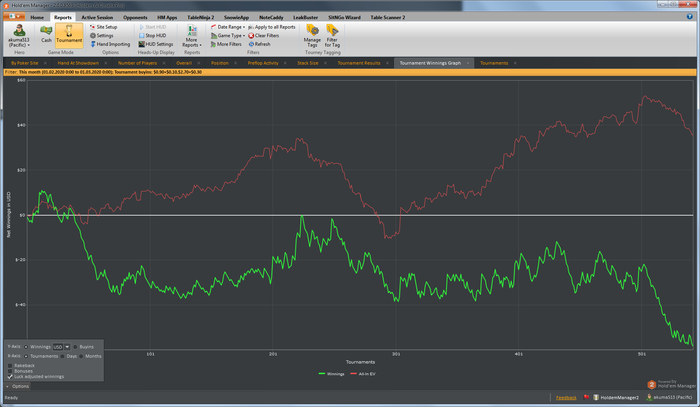
Task: Open the SnowieApp ribbon tab
Action: (236, 17)
